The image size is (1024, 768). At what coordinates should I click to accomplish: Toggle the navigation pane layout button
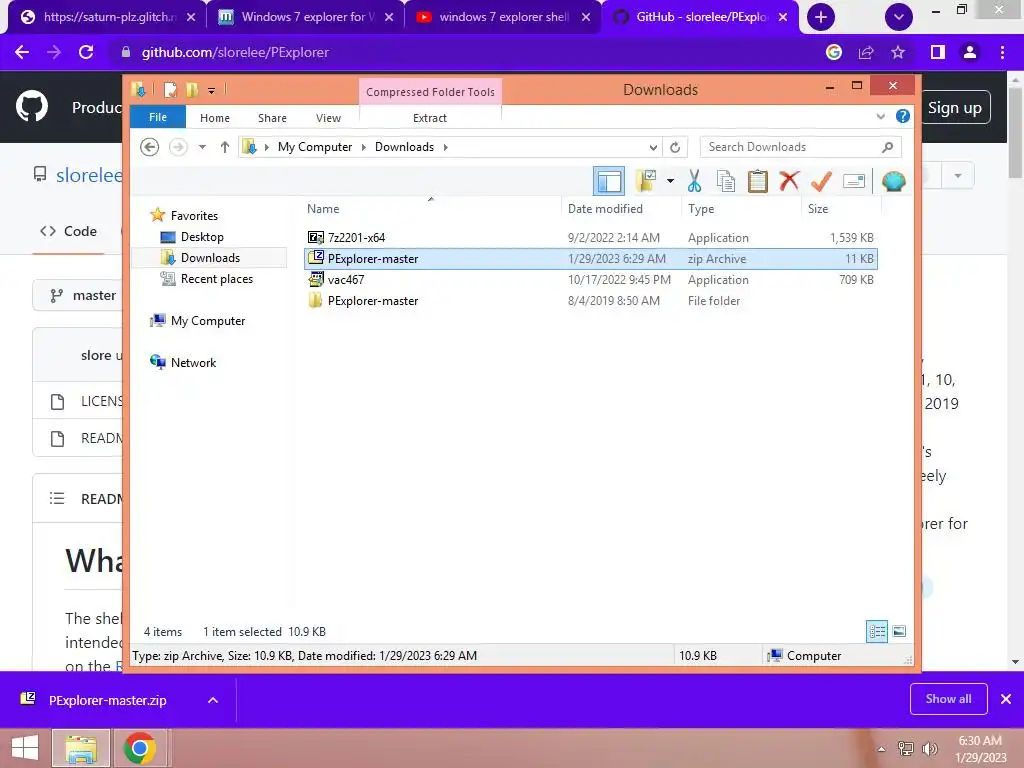click(609, 181)
